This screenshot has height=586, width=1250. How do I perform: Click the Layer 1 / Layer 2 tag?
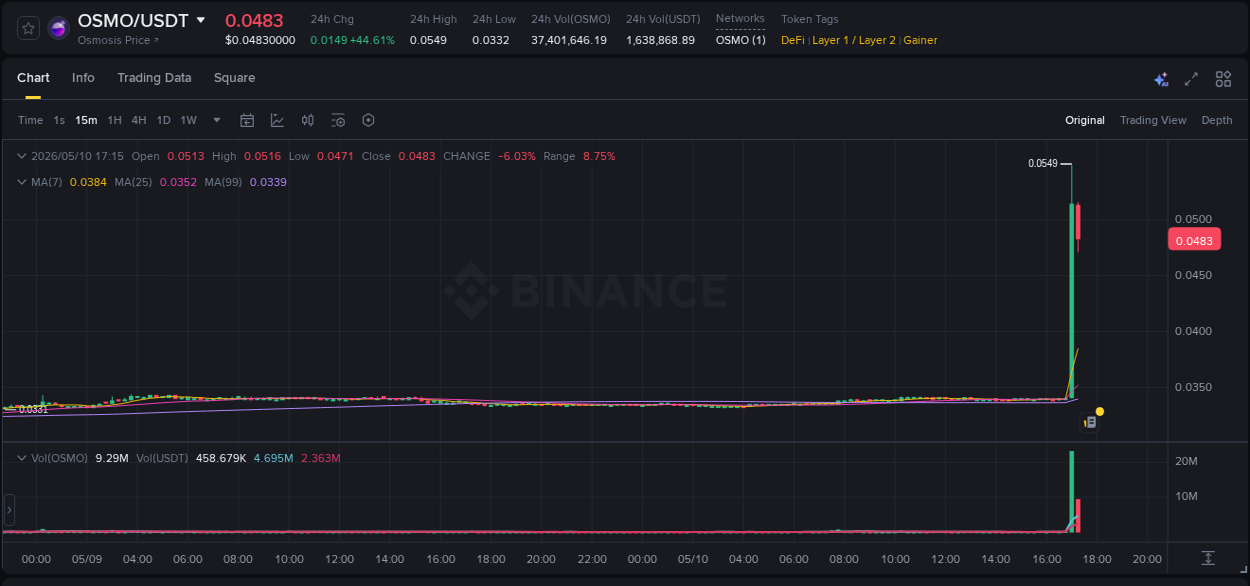pyautogui.click(x=854, y=40)
